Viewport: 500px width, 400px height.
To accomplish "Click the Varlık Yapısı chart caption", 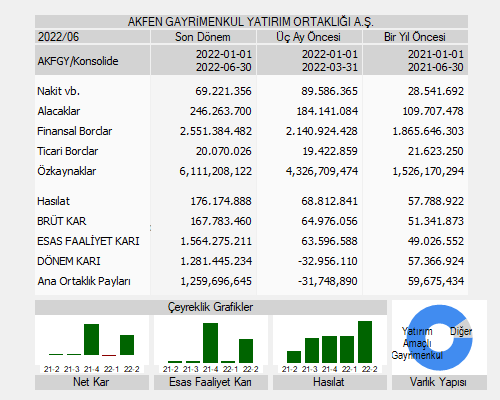I will (x=439, y=382).
